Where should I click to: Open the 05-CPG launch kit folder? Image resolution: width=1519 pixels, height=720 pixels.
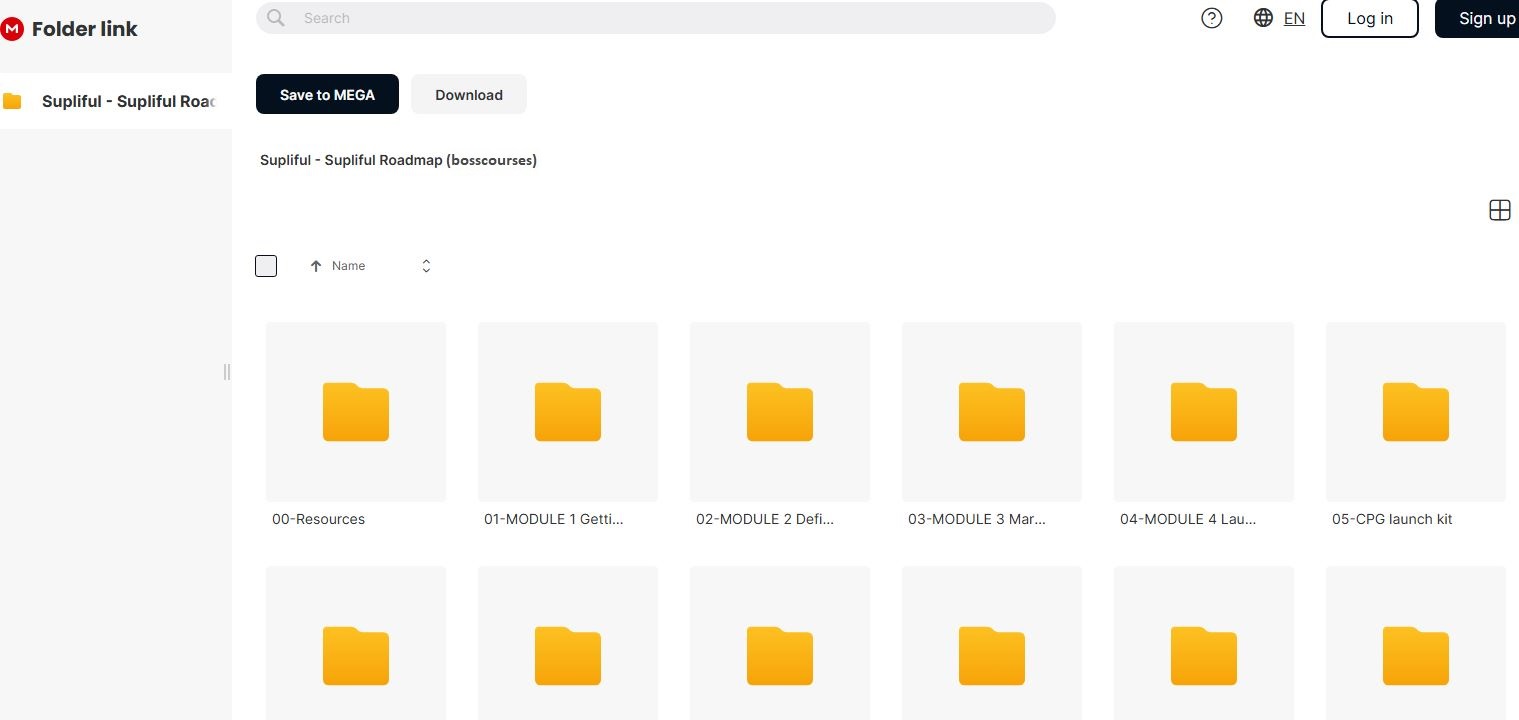pyautogui.click(x=1415, y=411)
